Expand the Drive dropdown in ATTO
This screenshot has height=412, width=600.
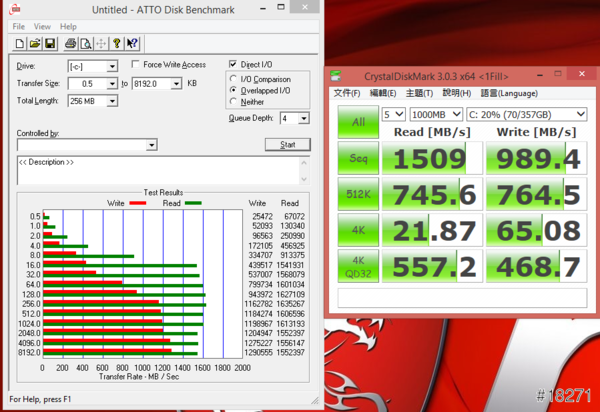point(110,66)
